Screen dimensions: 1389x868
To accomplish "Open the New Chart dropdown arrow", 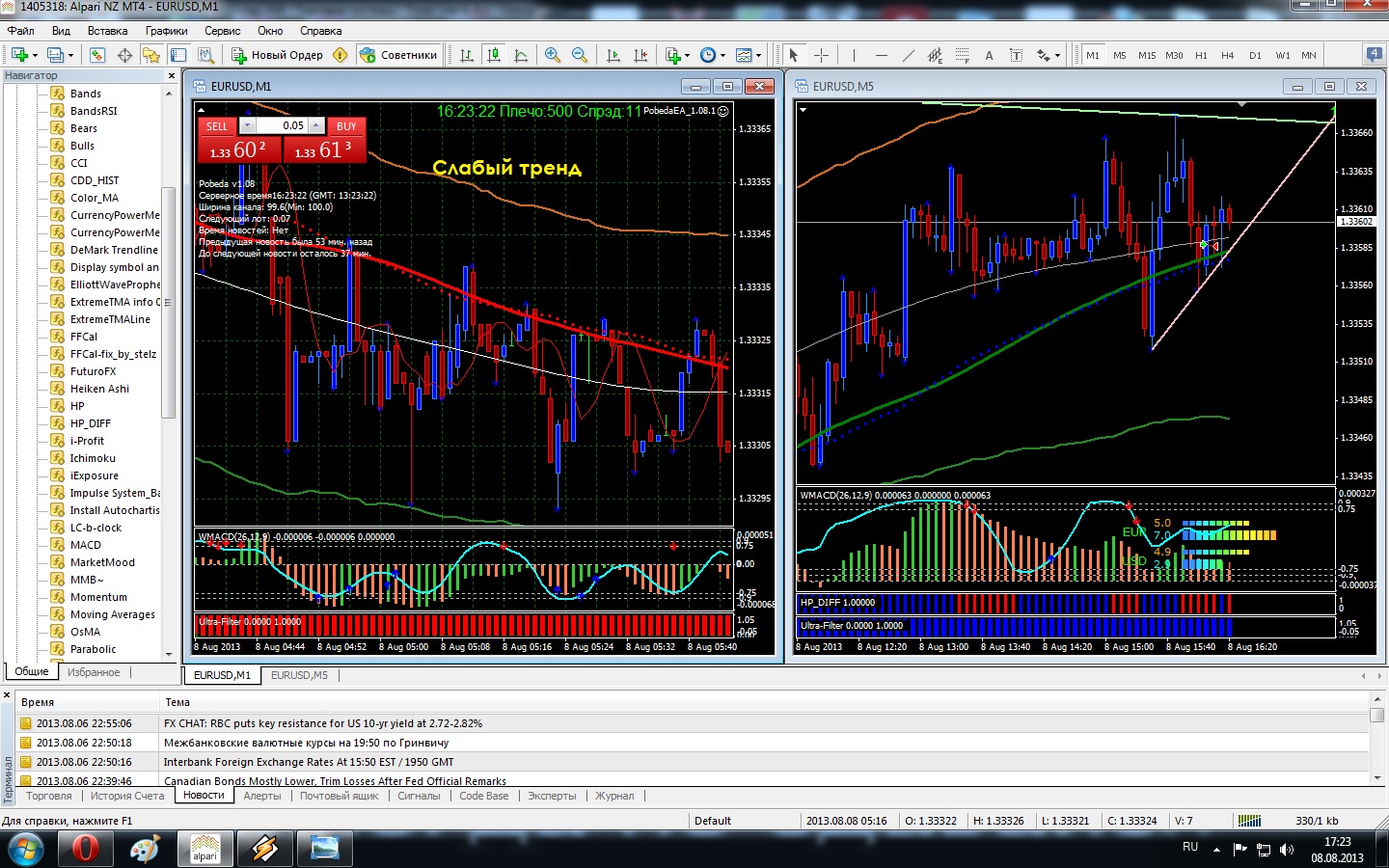I will point(35,55).
